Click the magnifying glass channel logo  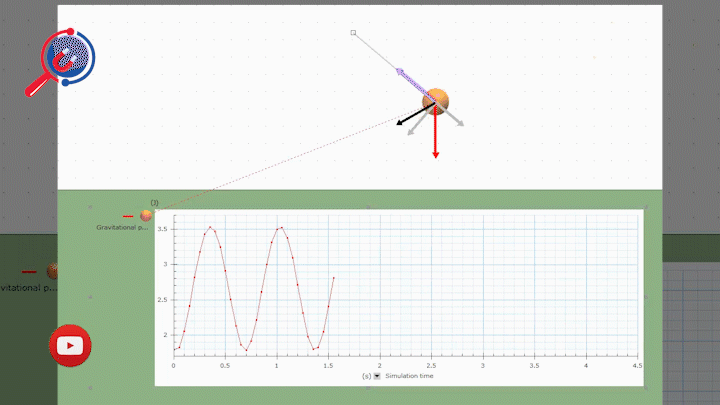(x=64, y=58)
